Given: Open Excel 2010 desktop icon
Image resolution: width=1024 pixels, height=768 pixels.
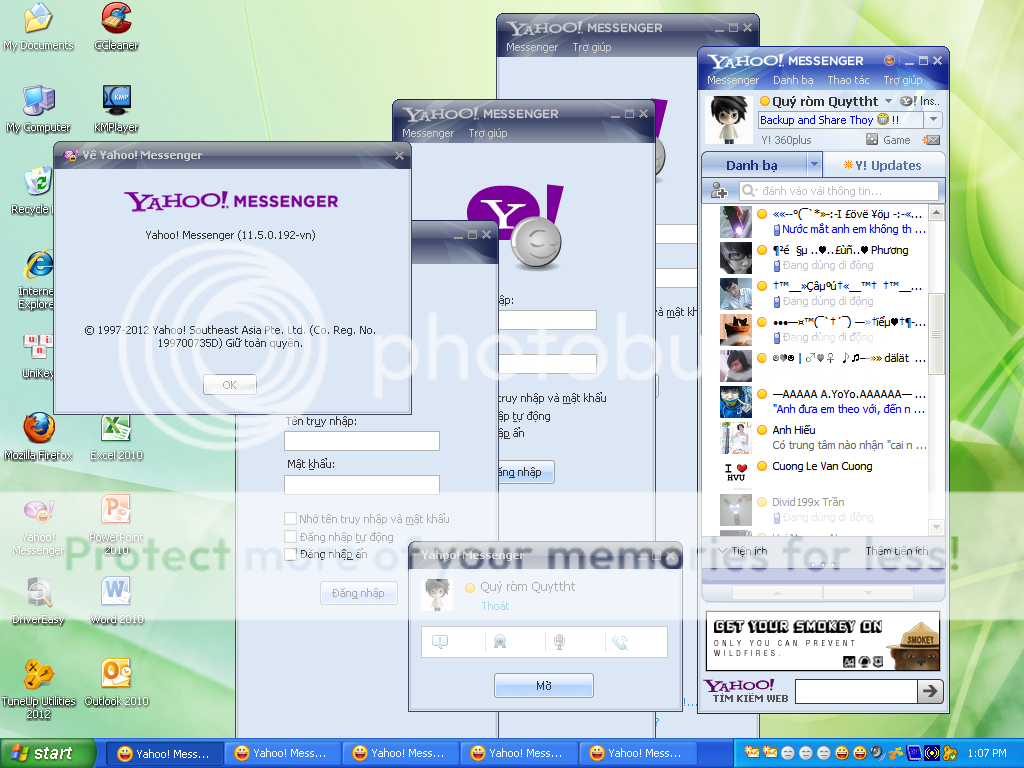Looking at the screenshot, I should click(x=116, y=436).
